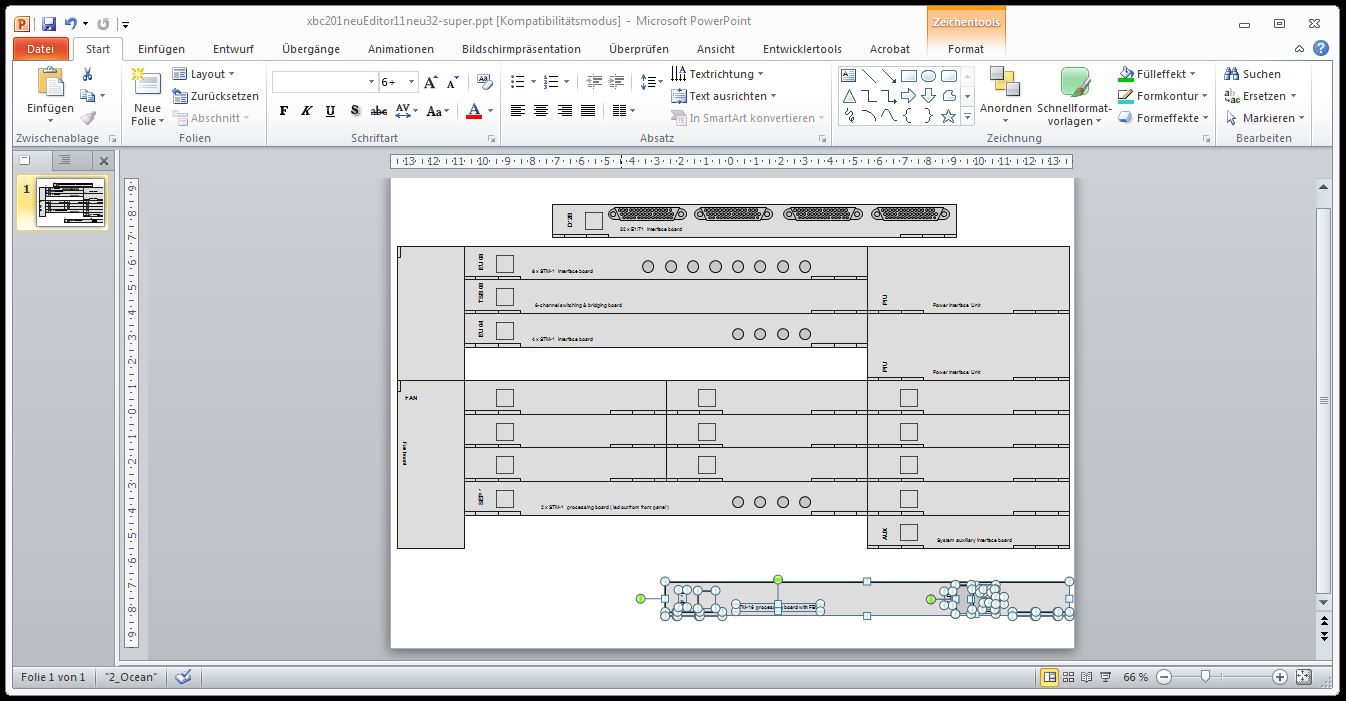The height and width of the screenshot is (701, 1346).
Task: Open the Animationen ribbon tab
Action: click(400, 49)
